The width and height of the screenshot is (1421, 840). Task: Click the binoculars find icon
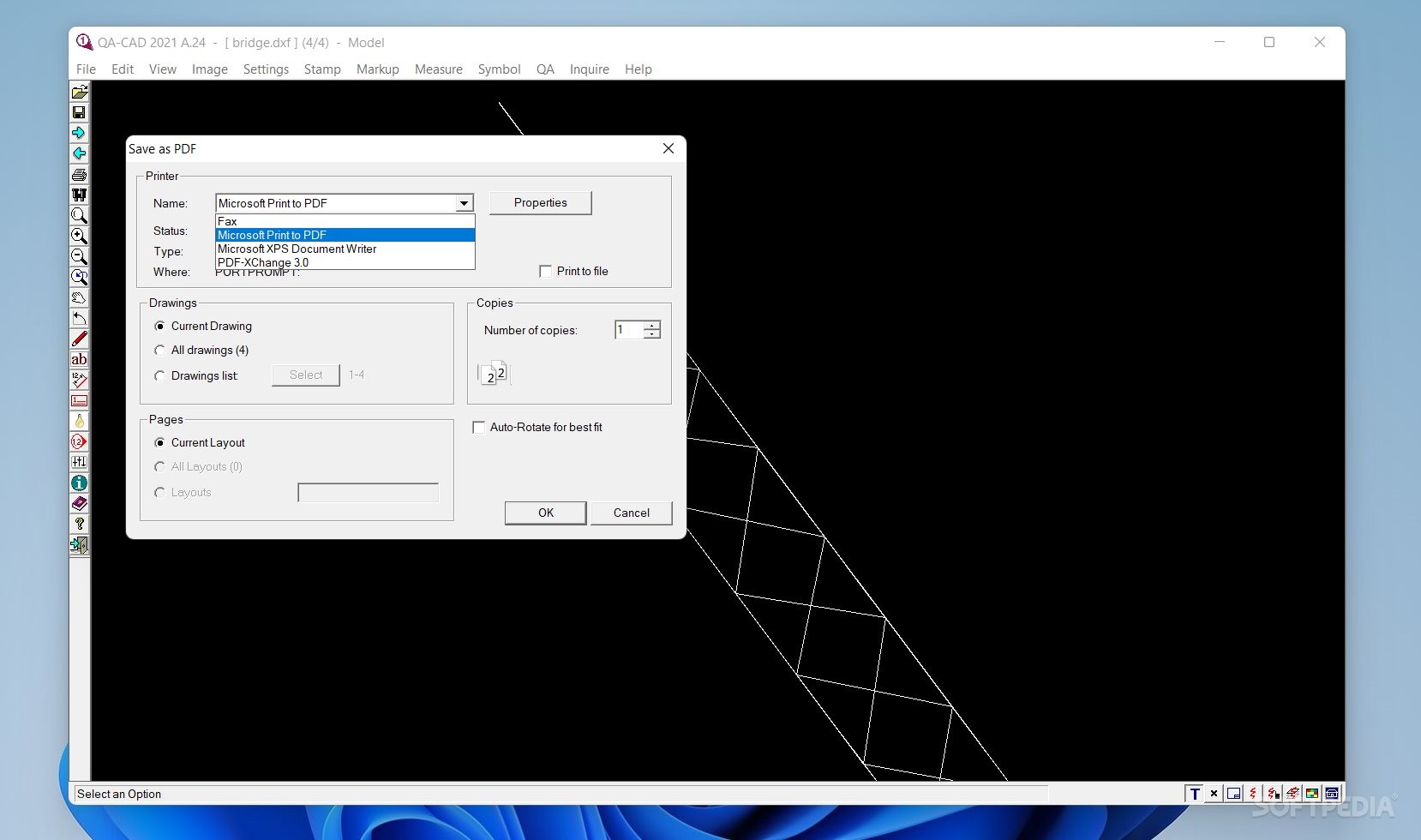[79, 195]
